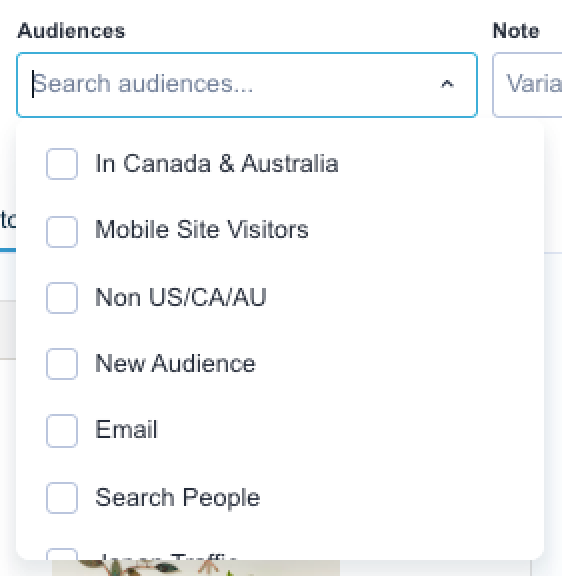Pick the Email option text
The width and height of the screenshot is (562, 576).
126,429
